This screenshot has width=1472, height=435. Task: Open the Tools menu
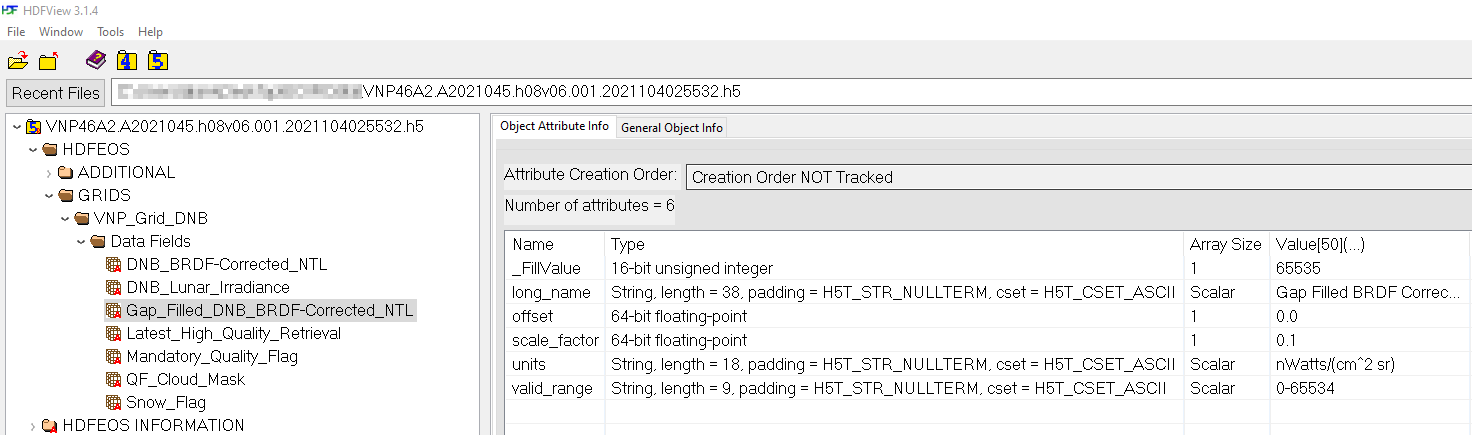(110, 32)
